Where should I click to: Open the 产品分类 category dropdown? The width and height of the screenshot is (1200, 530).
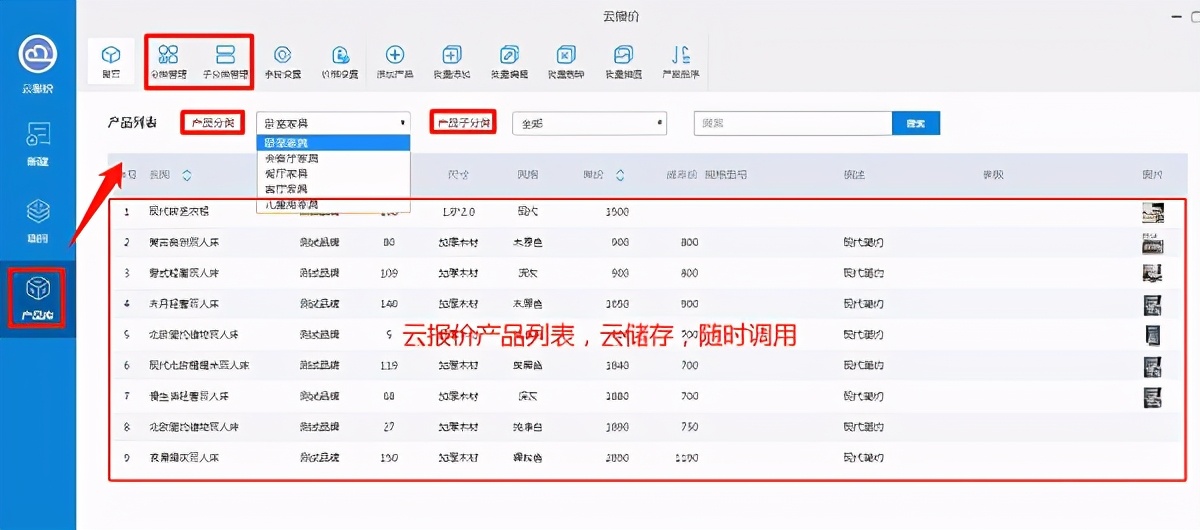tap(333, 123)
